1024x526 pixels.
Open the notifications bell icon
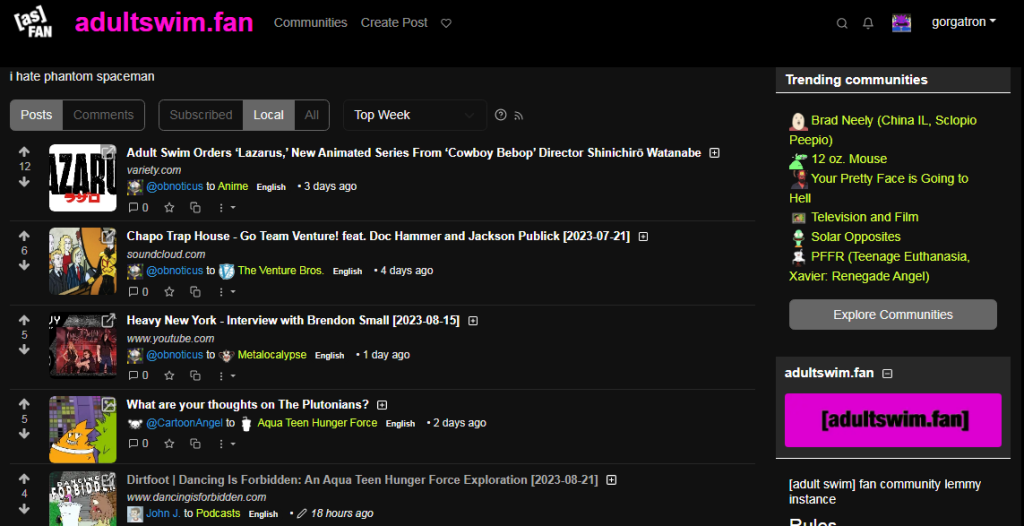coord(868,24)
